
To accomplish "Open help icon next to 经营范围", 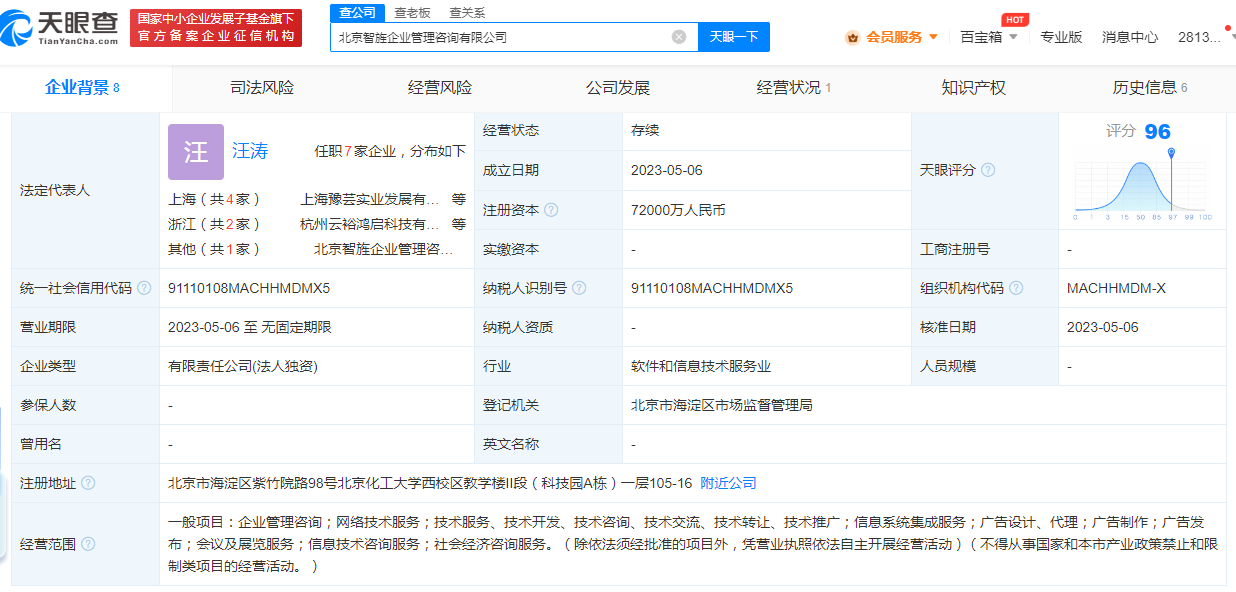I will [88, 544].
